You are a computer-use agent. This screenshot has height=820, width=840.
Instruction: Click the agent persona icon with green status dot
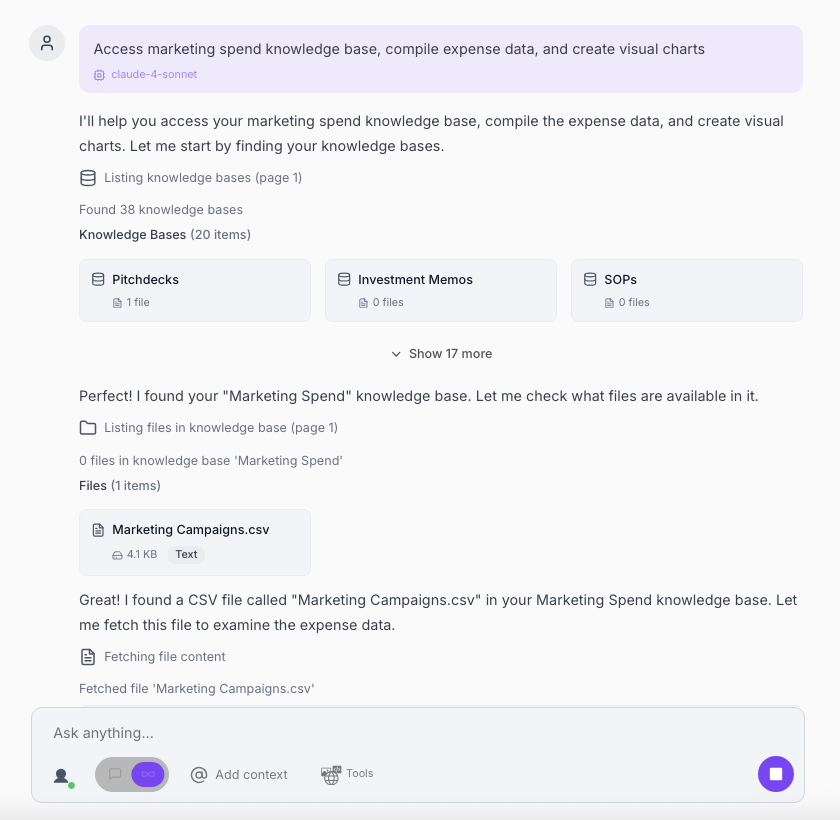tap(62, 775)
